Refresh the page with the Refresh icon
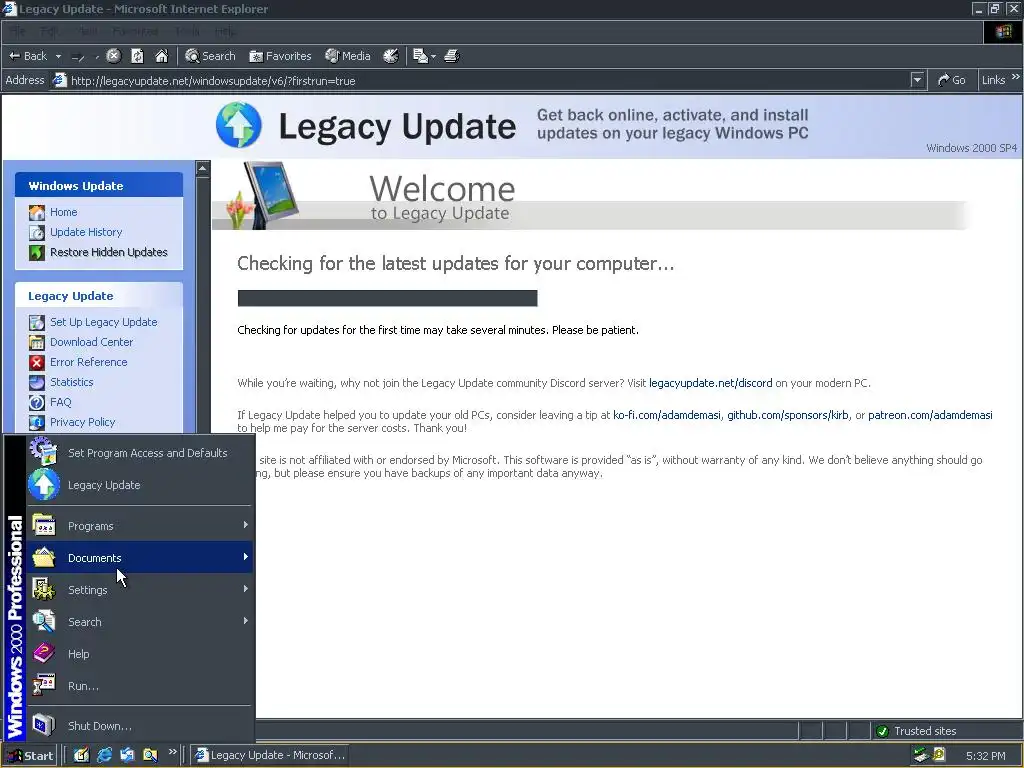 tap(137, 56)
